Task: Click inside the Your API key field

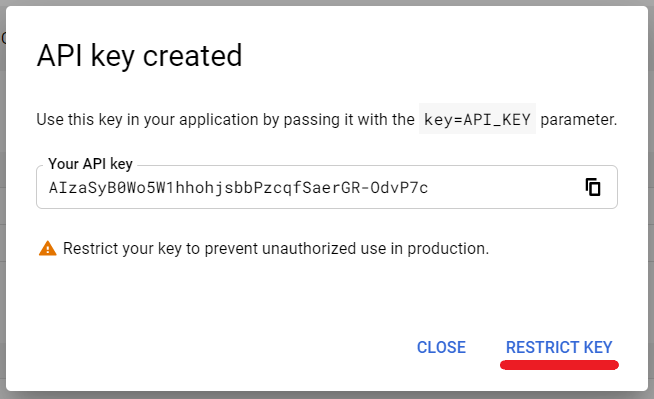Action: pos(327,187)
